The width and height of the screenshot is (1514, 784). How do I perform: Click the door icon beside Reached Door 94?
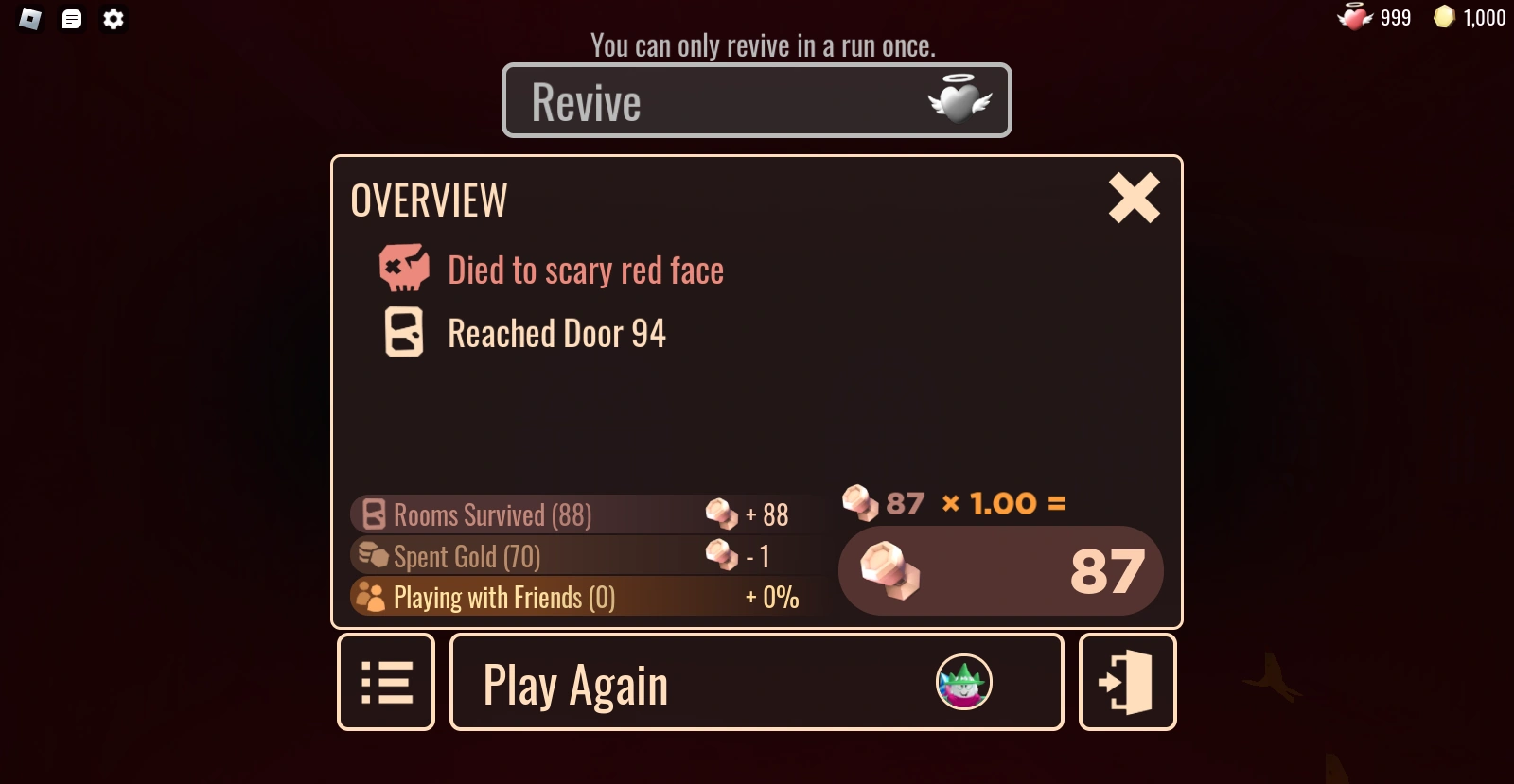point(404,333)
